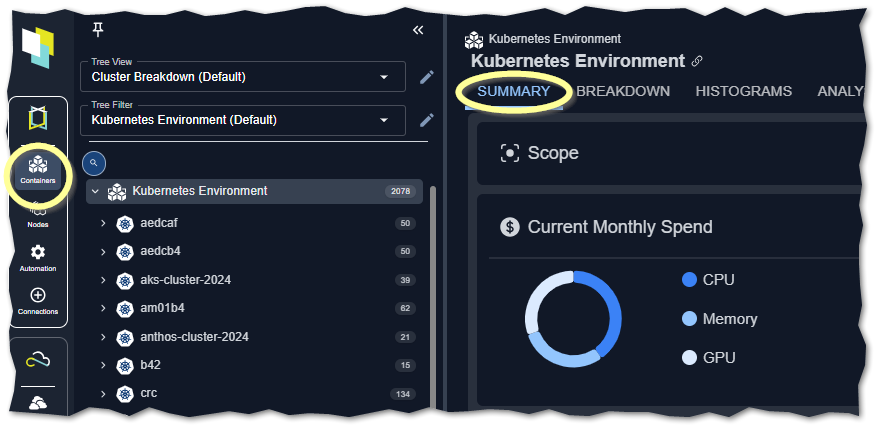Viewport: 878px width, 427px height.
Task: Click the crc cluster helm icon
Action: click(x=124, y=394)
